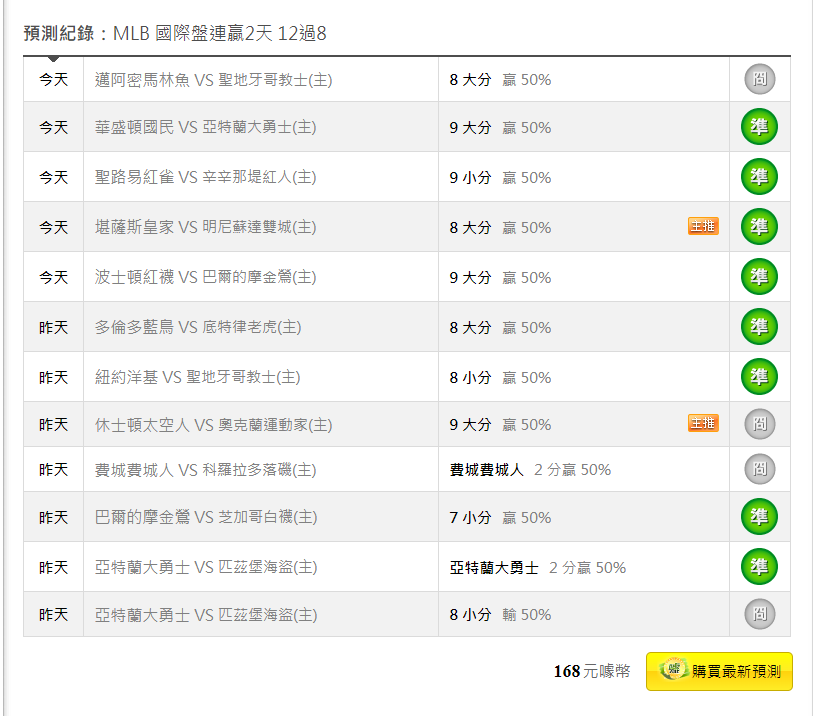Click prediction 8 小分 in 紐約洋基 row
Viewport: 814px width, 716px height.
coord(470,377)
